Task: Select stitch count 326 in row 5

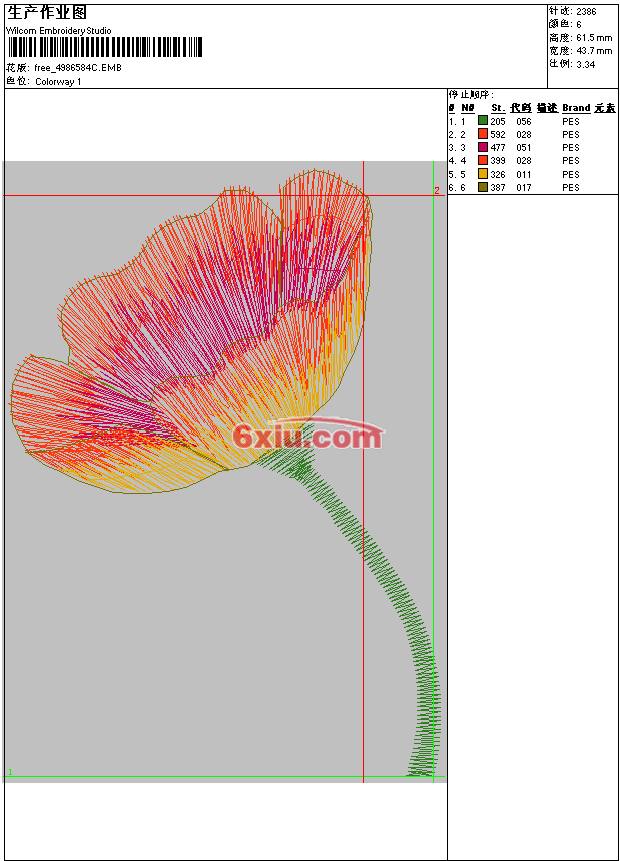Action: (x=498, y=175)
